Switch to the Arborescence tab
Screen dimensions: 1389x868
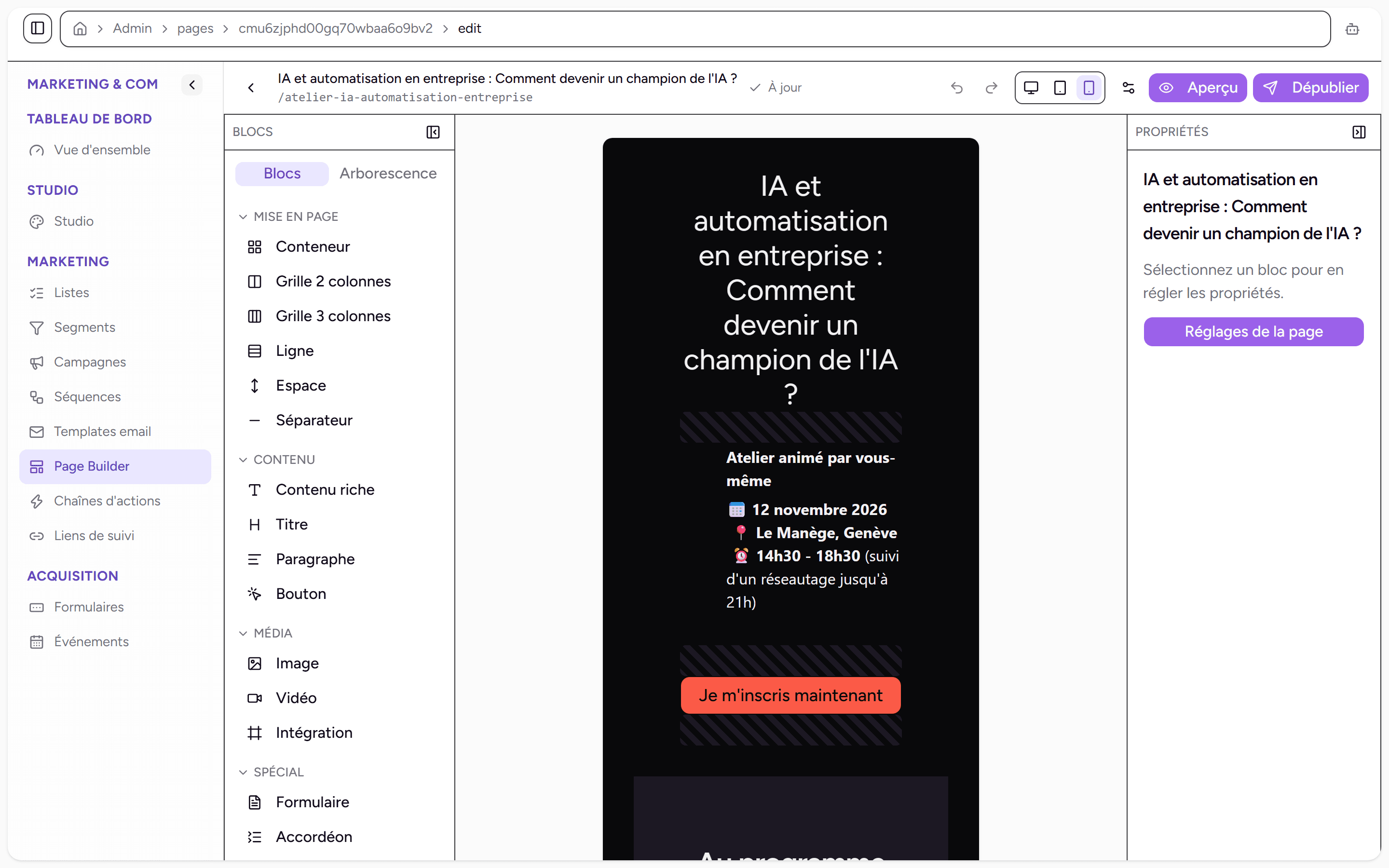(x=388, y=174)
